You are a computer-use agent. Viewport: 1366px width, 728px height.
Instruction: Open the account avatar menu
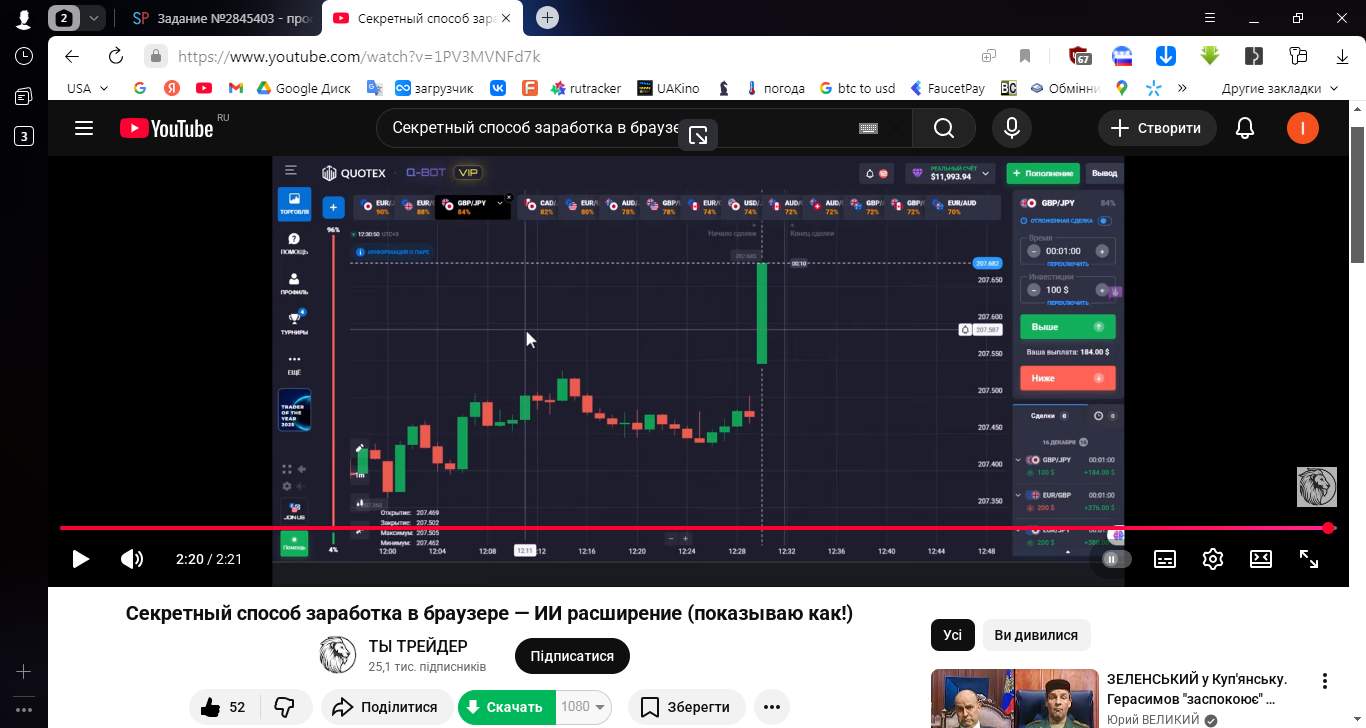pos(1302,128)
